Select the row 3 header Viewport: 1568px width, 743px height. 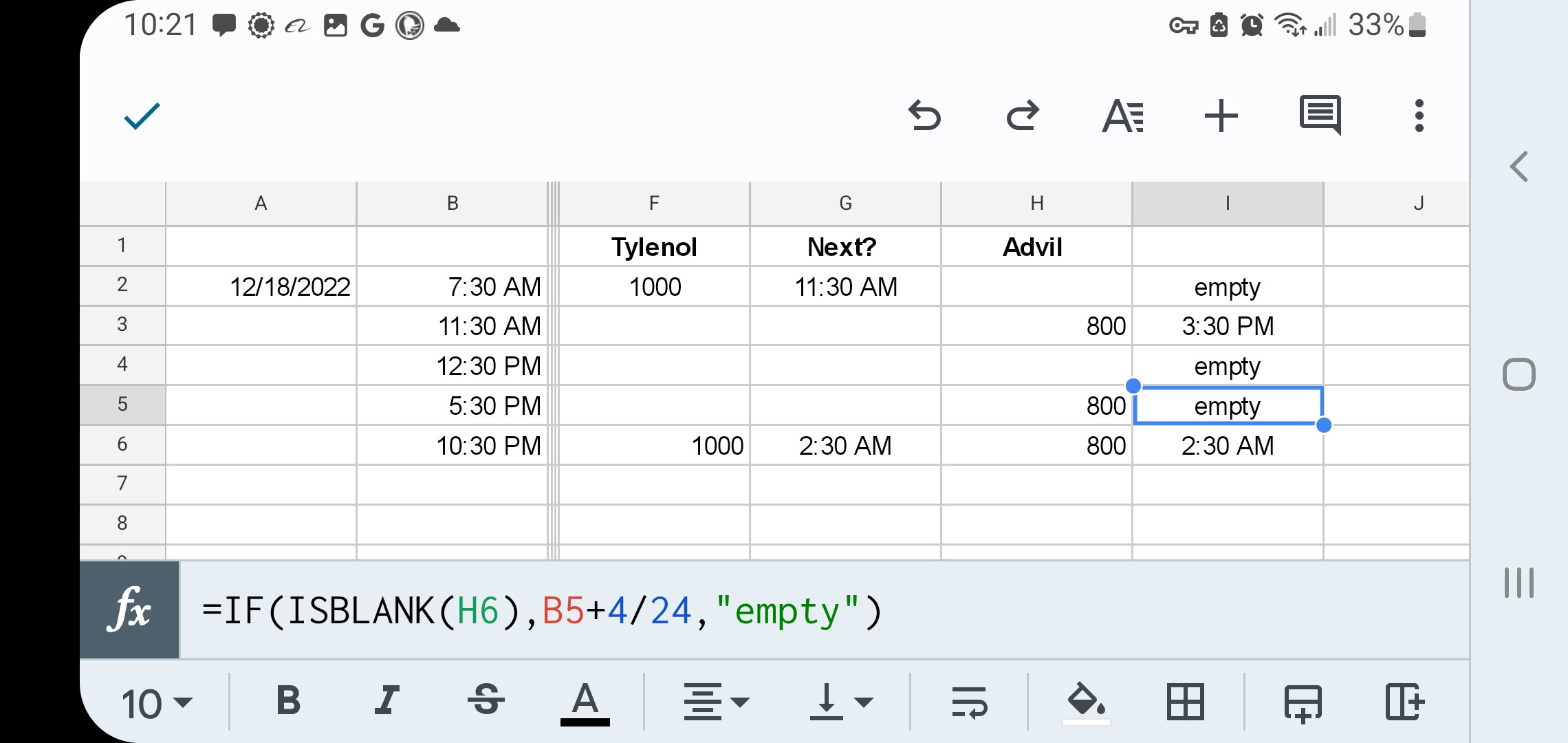[x=122, y=325]
